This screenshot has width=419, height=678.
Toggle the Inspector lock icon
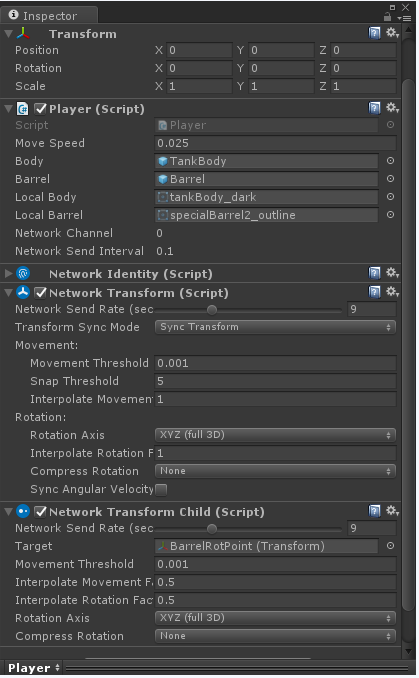[x=387, y=17]
